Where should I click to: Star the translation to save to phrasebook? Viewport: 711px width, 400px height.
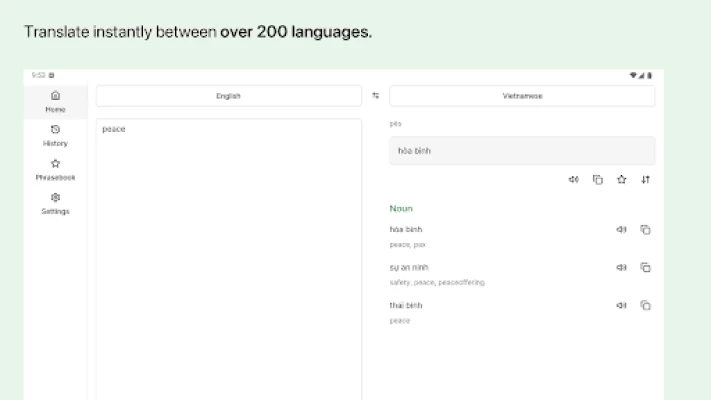621,180
